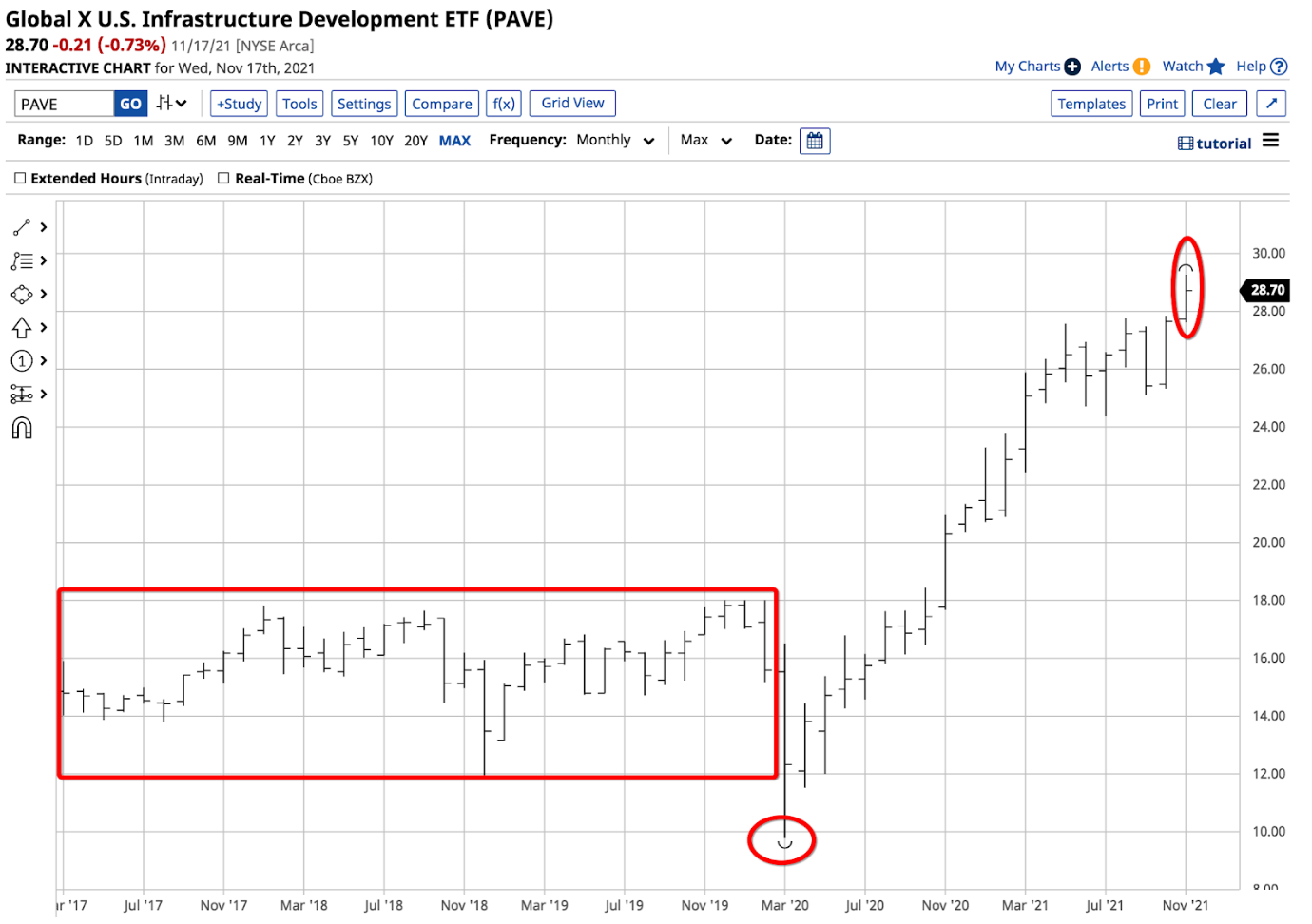Select the MAX range
The width and height of the screenshot is (1312, 924).
(x=454, y=141)
